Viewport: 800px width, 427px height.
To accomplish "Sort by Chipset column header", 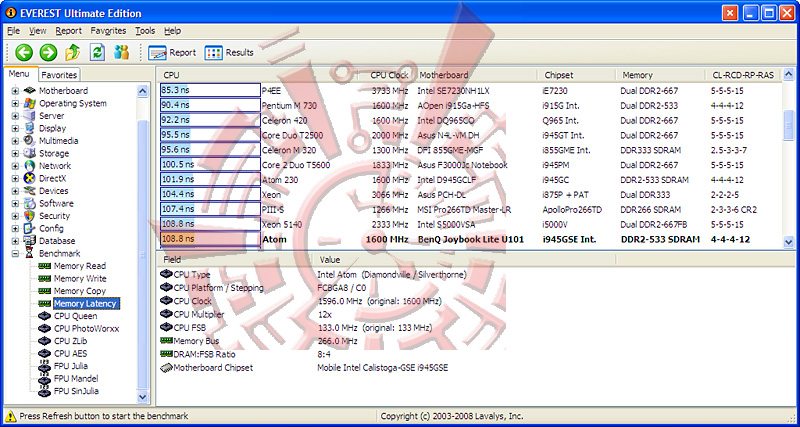I will (577, 75).
